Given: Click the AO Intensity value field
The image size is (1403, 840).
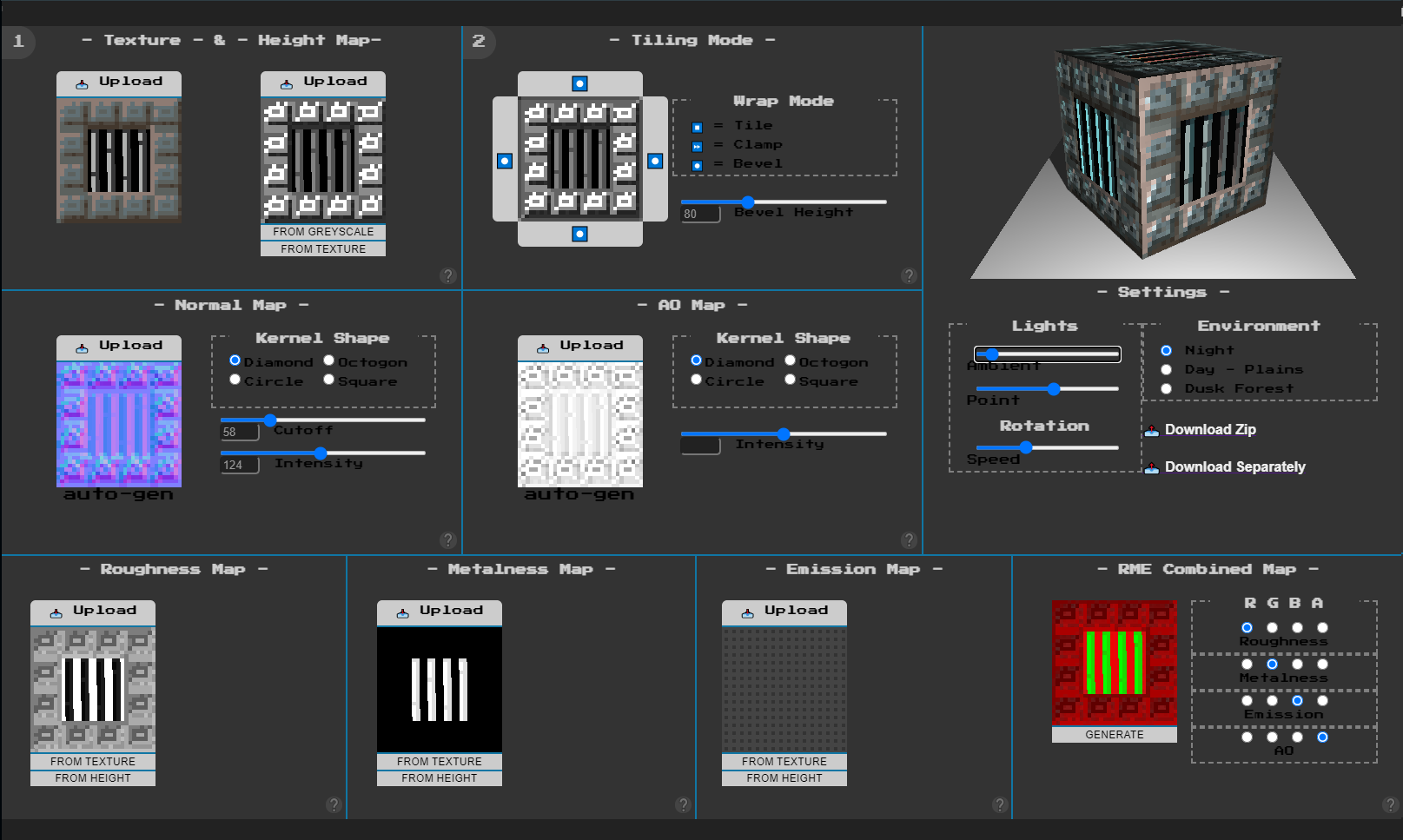Looking at the screenshot, I should (700, 446).
